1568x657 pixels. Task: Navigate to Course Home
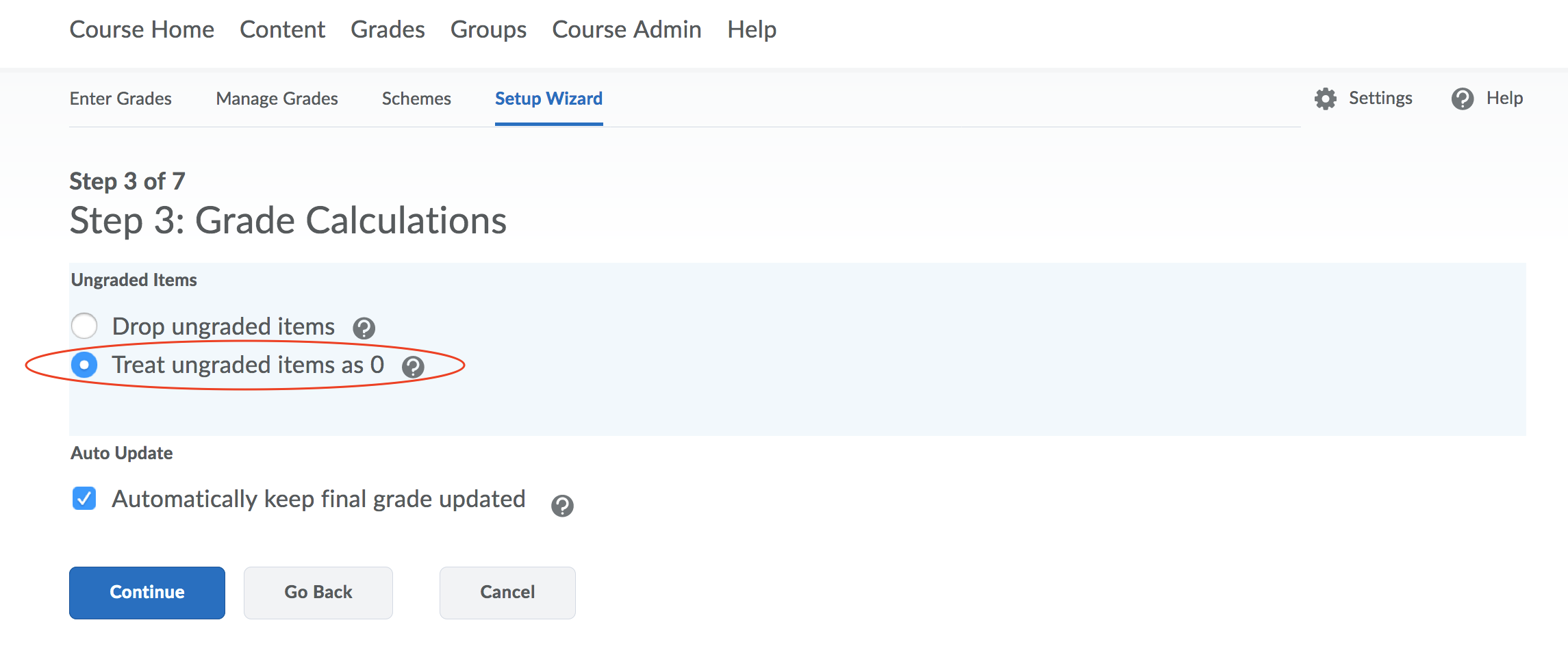tap(142, 29)
